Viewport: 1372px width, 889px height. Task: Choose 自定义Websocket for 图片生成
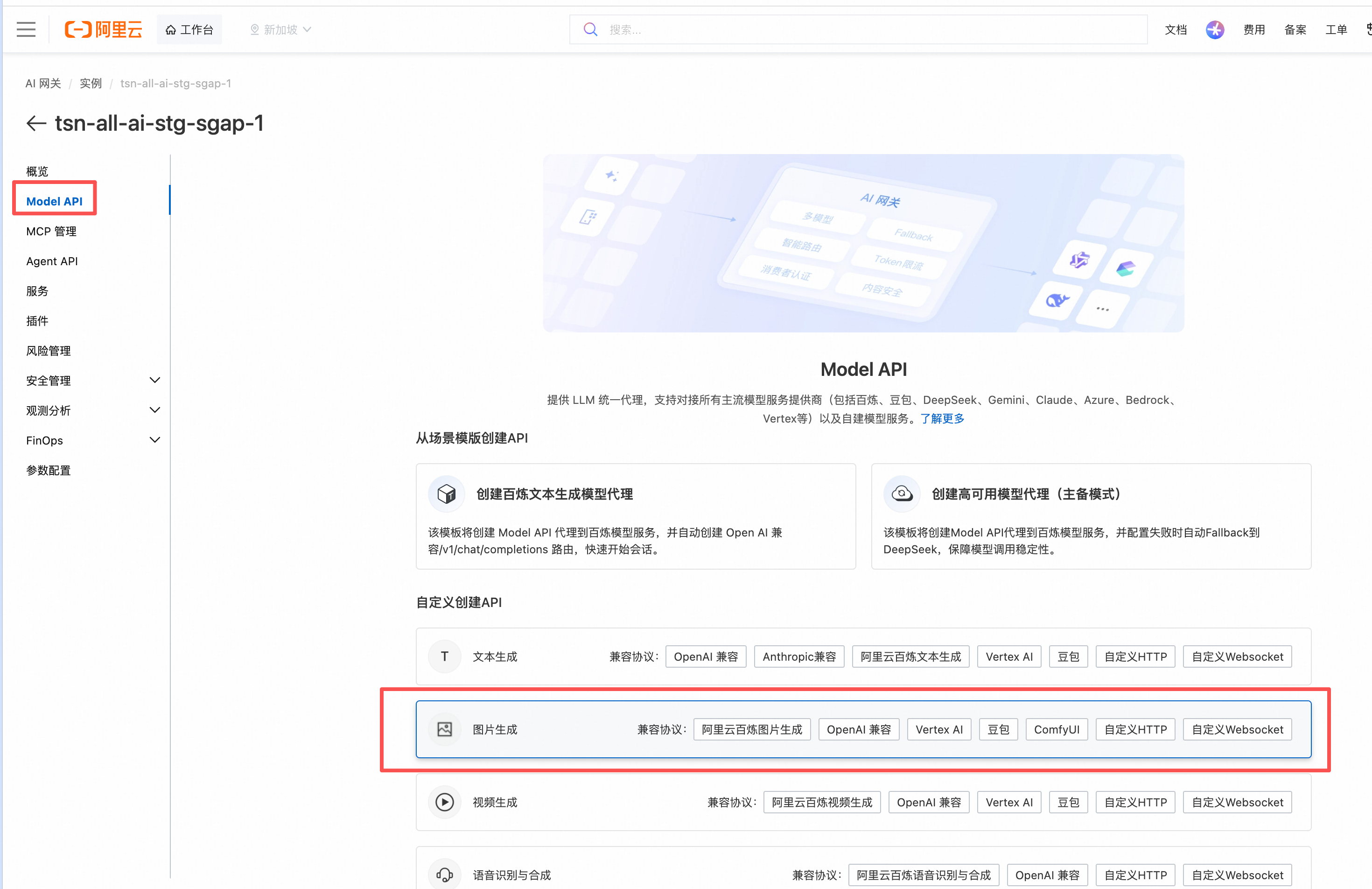1238,729
